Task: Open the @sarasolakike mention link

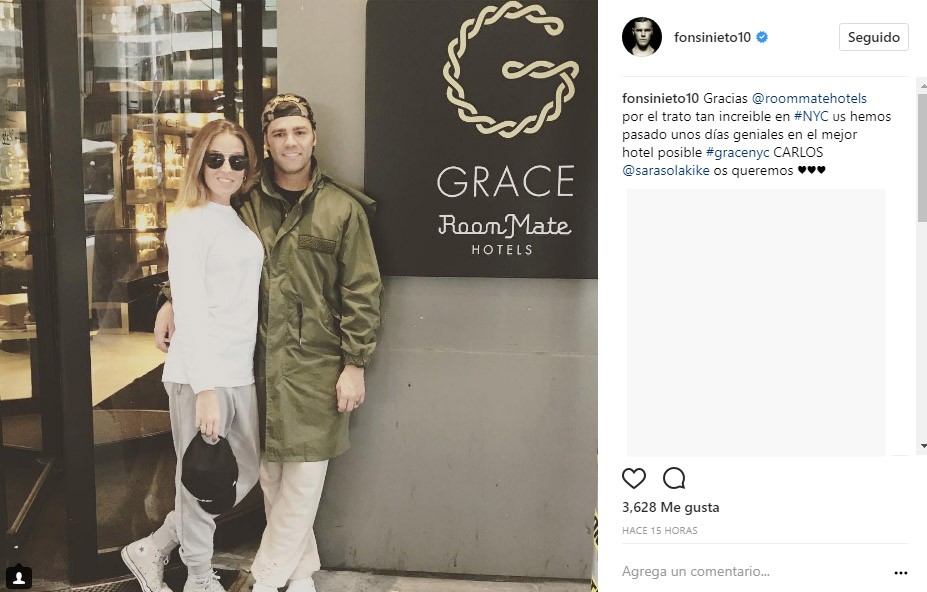Action: [666, 171]
